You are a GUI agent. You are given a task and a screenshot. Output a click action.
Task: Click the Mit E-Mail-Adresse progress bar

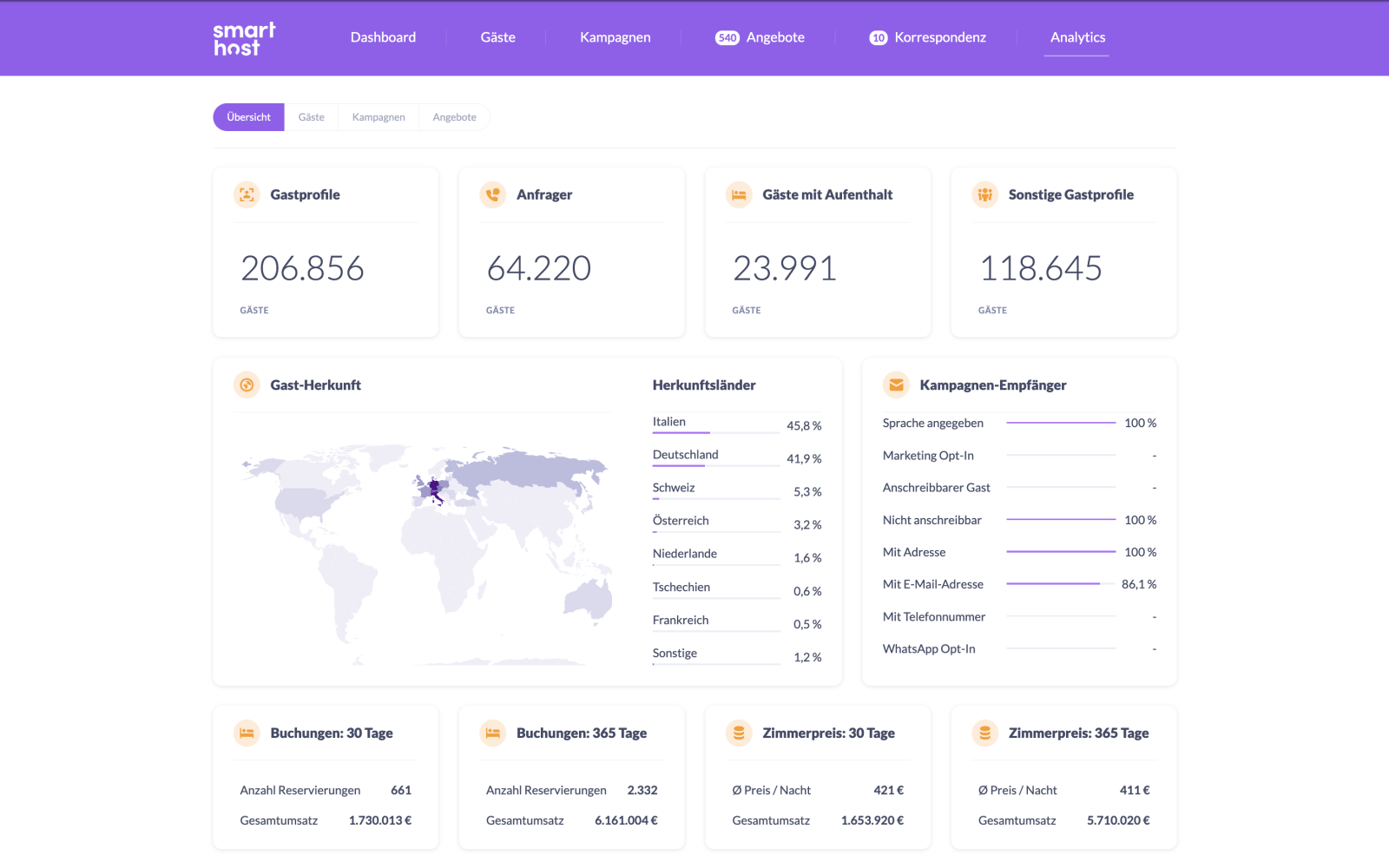click(1061, 584)
